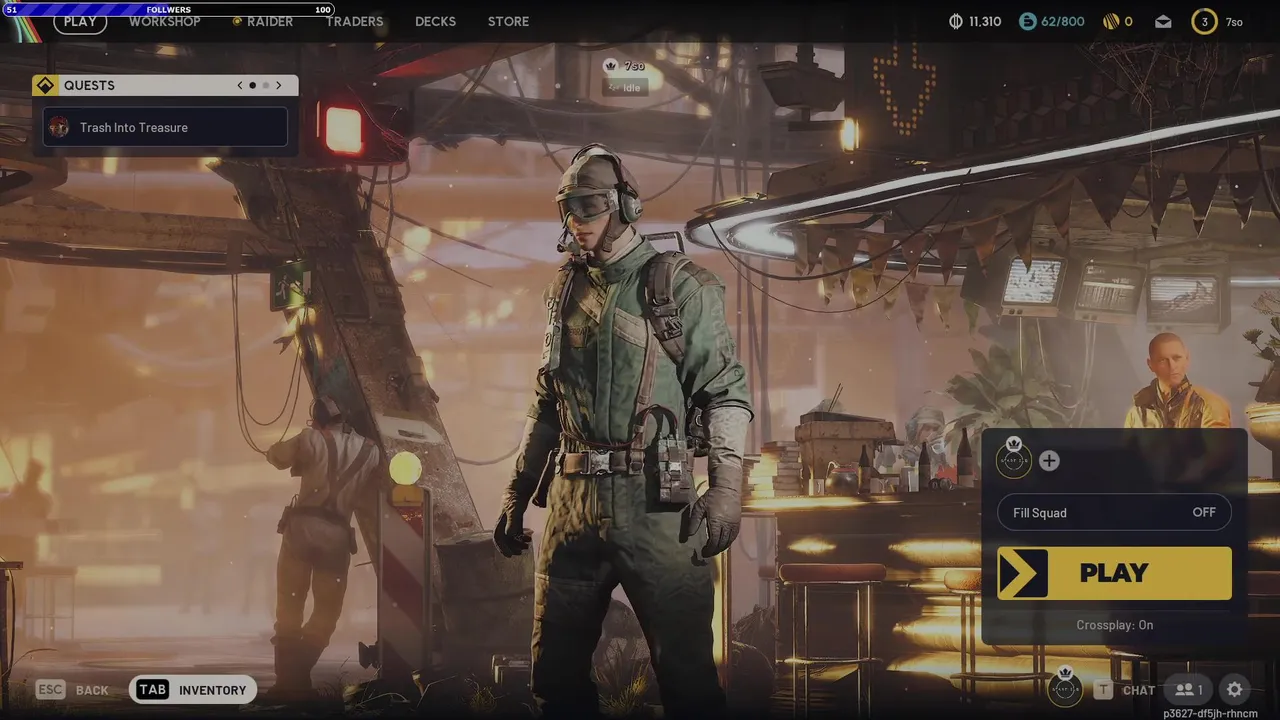Open the Trash Into Treasure quest

(x=165, y=127)
